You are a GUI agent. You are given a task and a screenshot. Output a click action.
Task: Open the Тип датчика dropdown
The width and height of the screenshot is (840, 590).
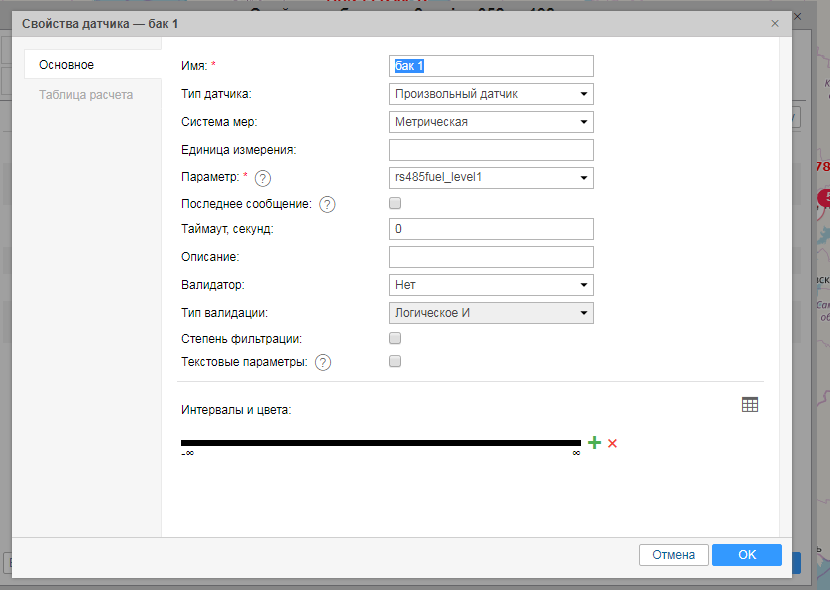491,94
